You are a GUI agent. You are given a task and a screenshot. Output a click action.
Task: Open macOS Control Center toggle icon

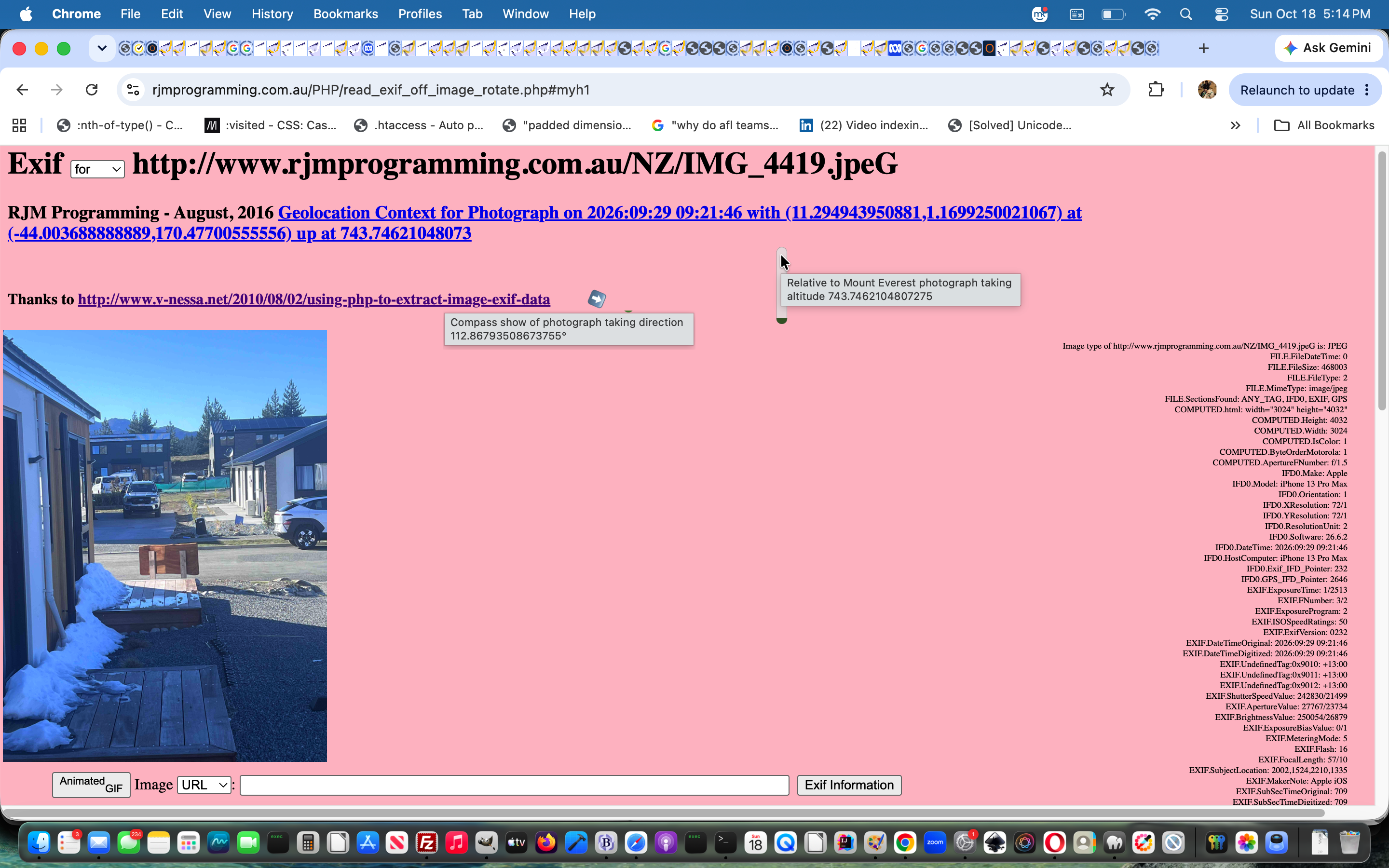coord(1221,14)
